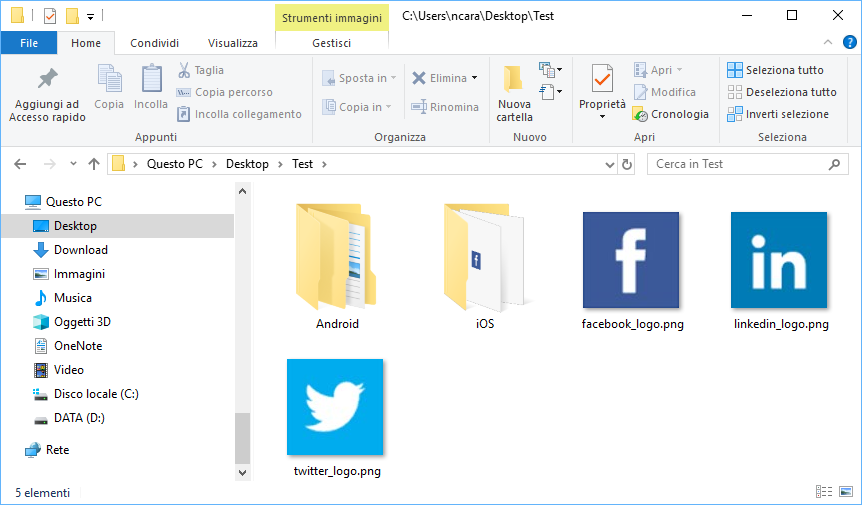Screen dimensions: 862x505
Task: Open the Accesso facilitato dropdown
Action: coord(550,91)
